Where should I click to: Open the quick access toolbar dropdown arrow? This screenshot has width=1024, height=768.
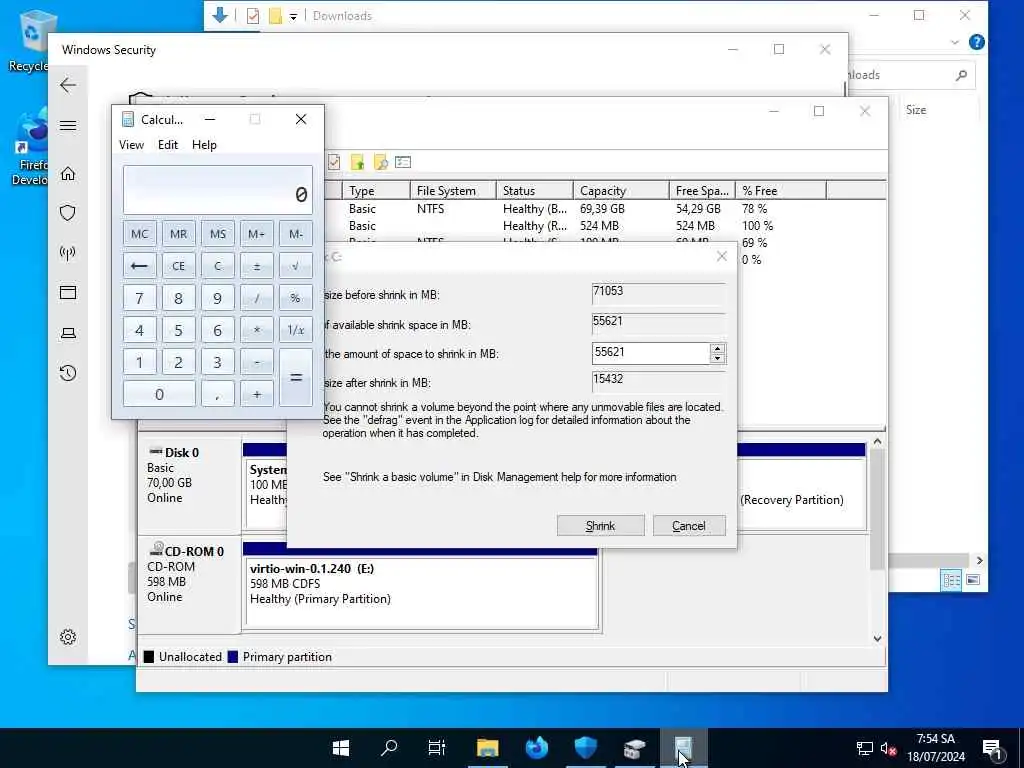pos(293,16)
